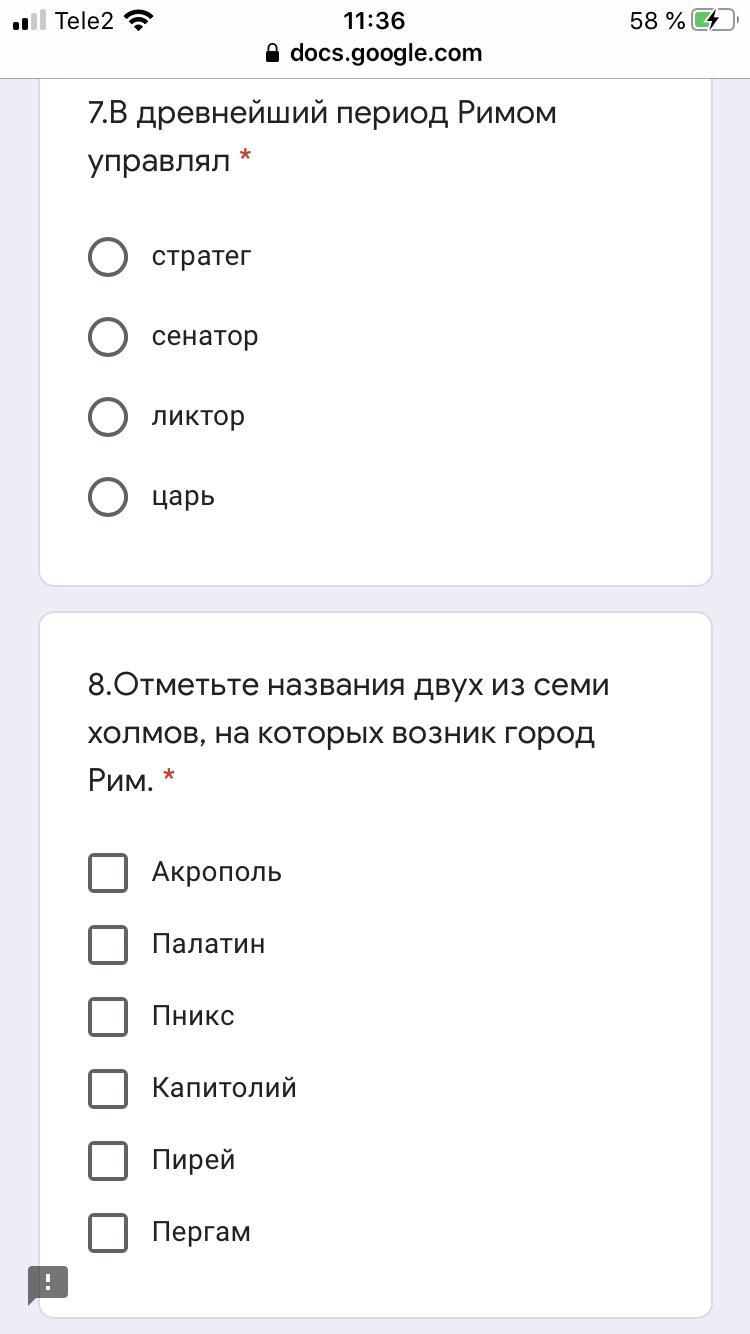
Task: Tap the Wi-Fi status icon
Action: click(x=140, y=21)
